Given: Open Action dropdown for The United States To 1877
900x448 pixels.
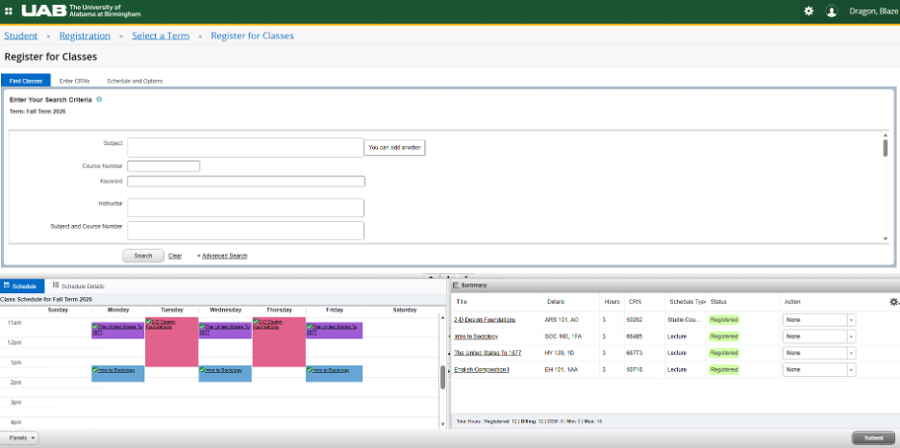Looking at the screenshot, I should click(819, 353).
